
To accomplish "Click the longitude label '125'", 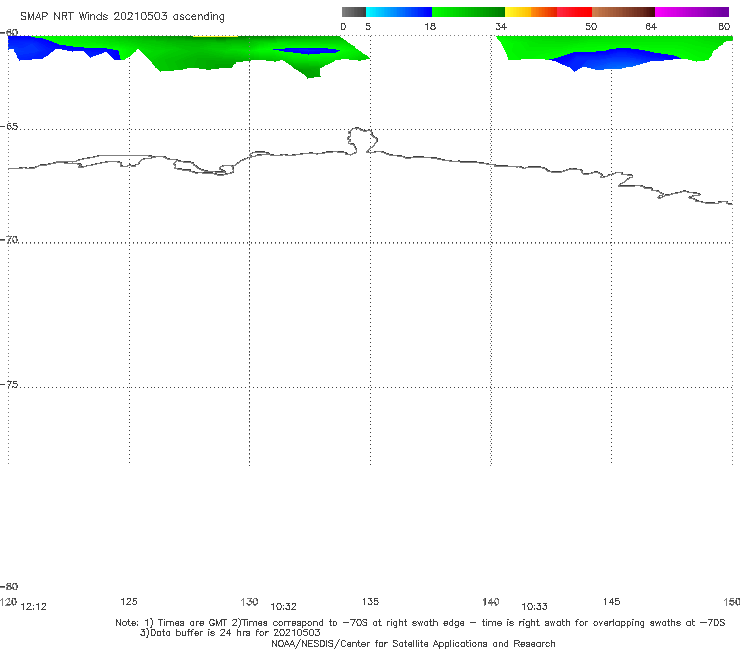I will point(129,601).
